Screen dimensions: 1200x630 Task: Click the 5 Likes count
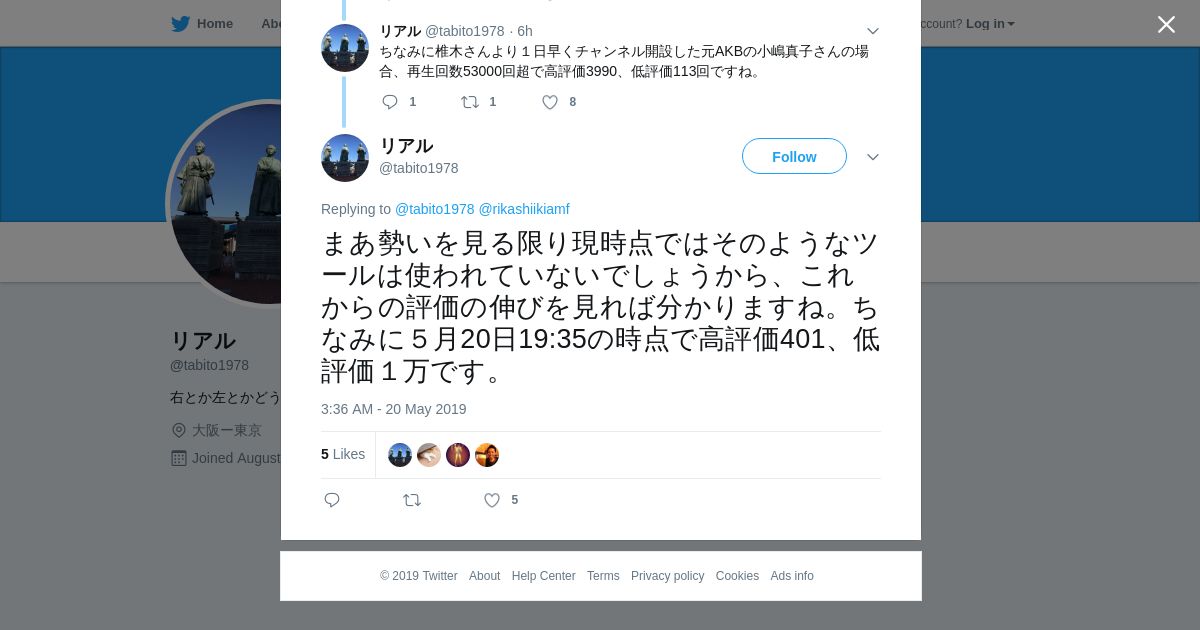click(343, 454)
